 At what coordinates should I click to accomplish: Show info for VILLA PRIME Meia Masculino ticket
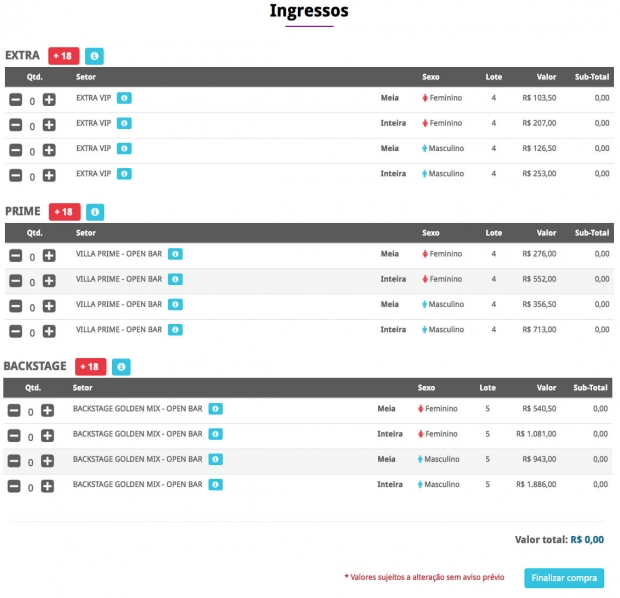coord(175,304)
